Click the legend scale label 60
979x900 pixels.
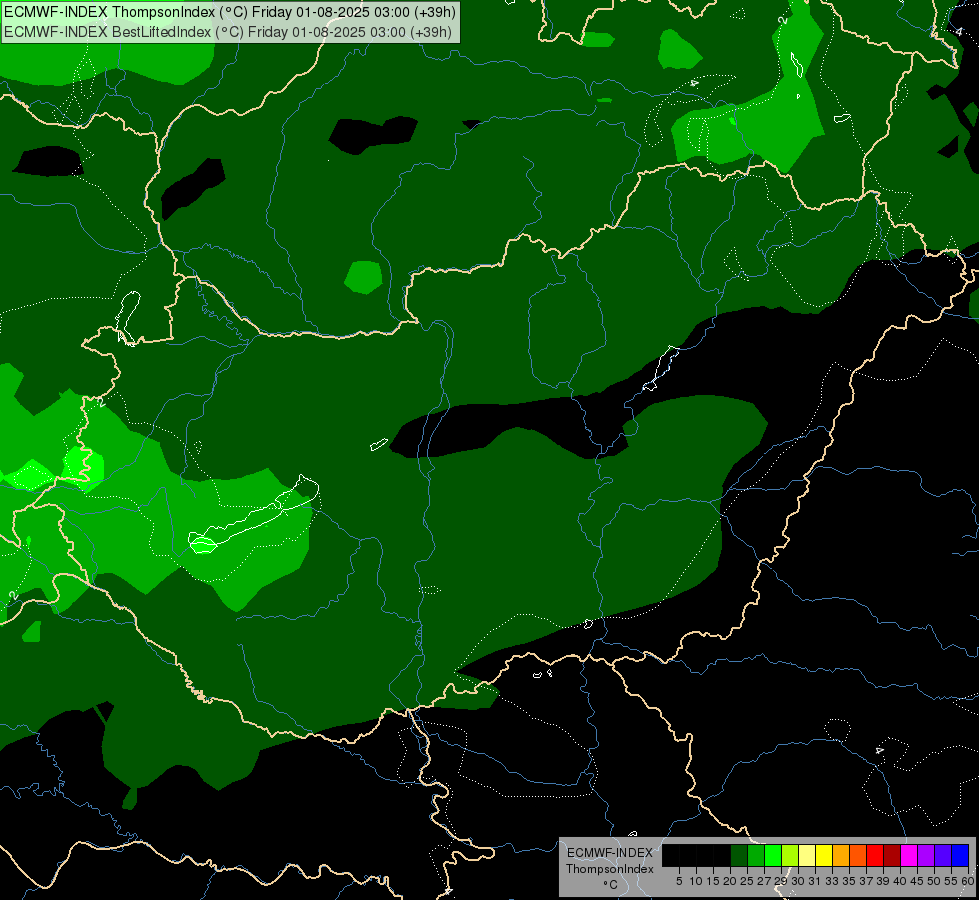coord(968,881)
